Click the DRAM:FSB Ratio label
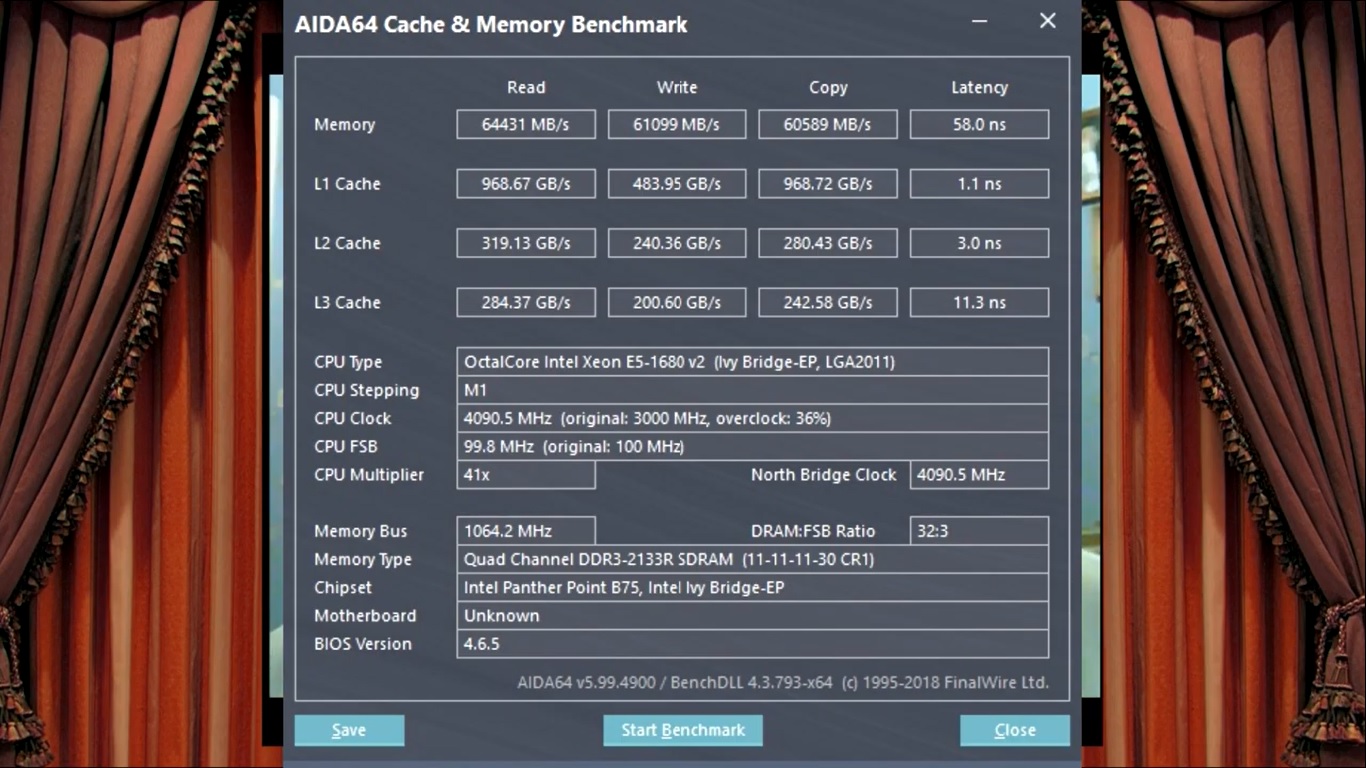 click(x=813, y=531)
